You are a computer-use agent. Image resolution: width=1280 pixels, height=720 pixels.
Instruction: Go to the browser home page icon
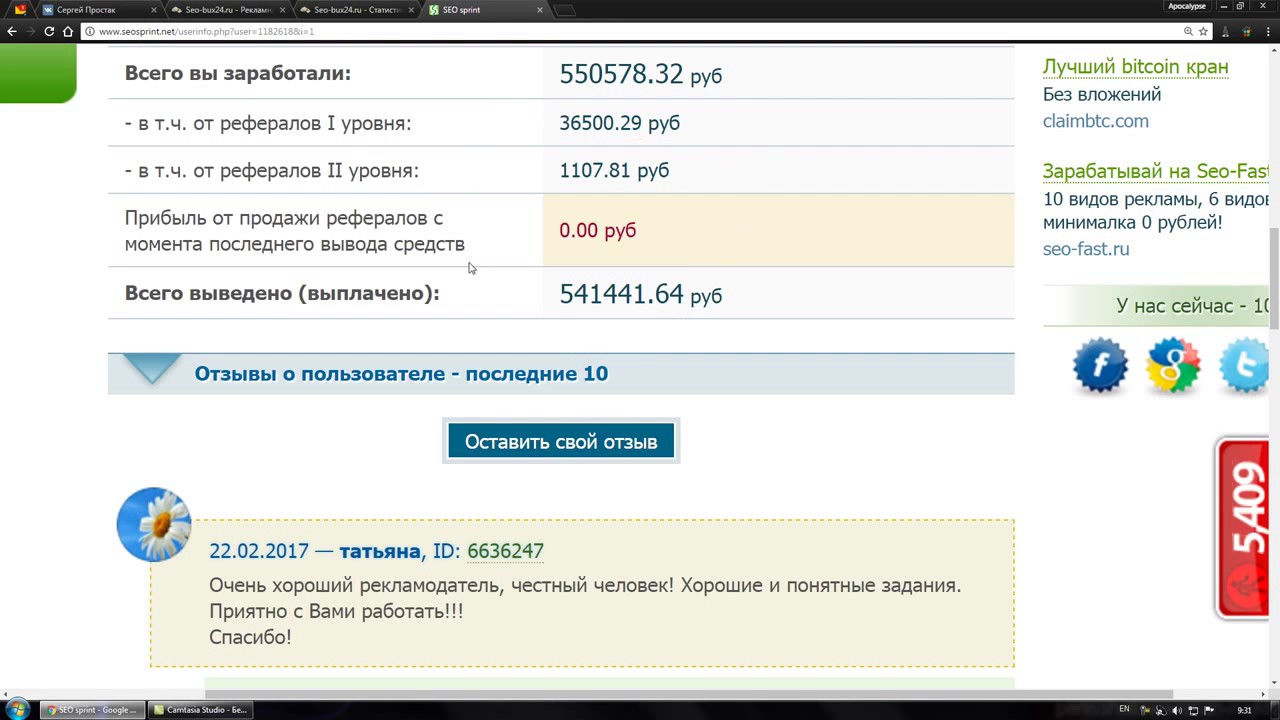pyautogui.click(x=68, y=31)
